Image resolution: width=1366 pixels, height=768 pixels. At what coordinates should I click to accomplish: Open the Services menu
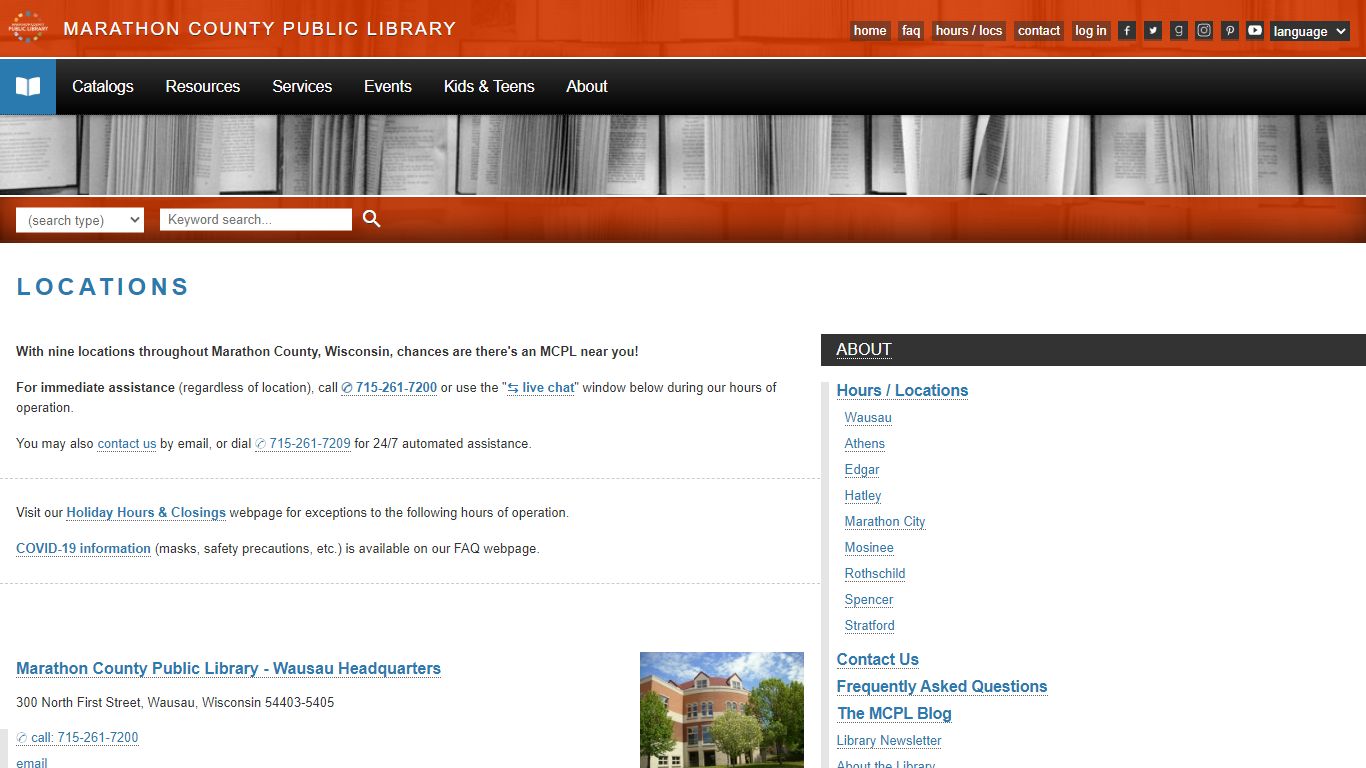[x=302, y=86]
